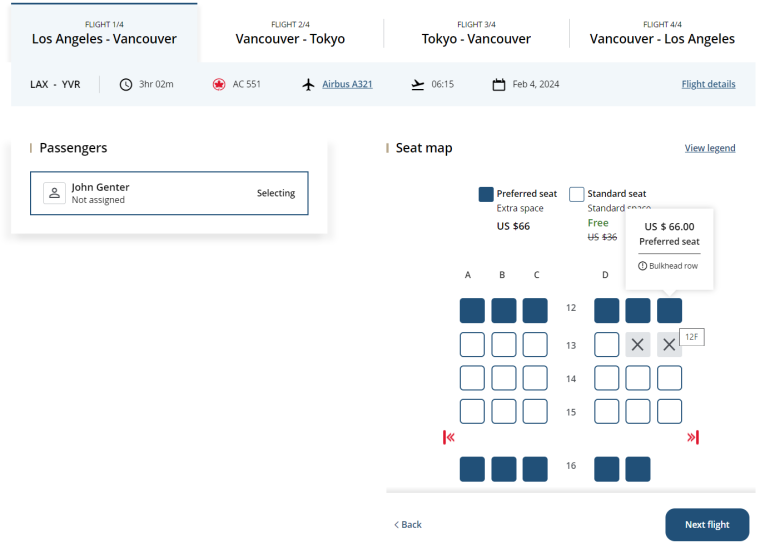Click the right red exit row marker

click(x=692, y=437)
